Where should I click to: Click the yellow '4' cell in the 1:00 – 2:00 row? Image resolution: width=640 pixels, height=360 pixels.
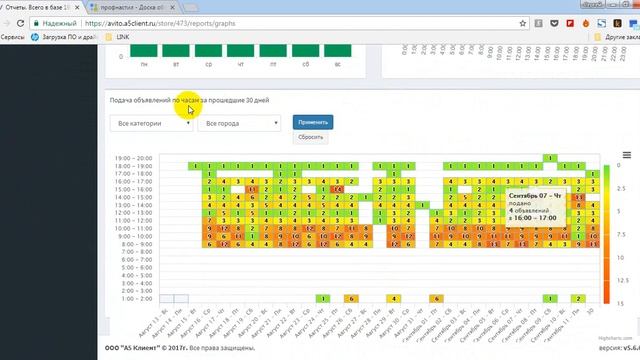pos(394,299)
